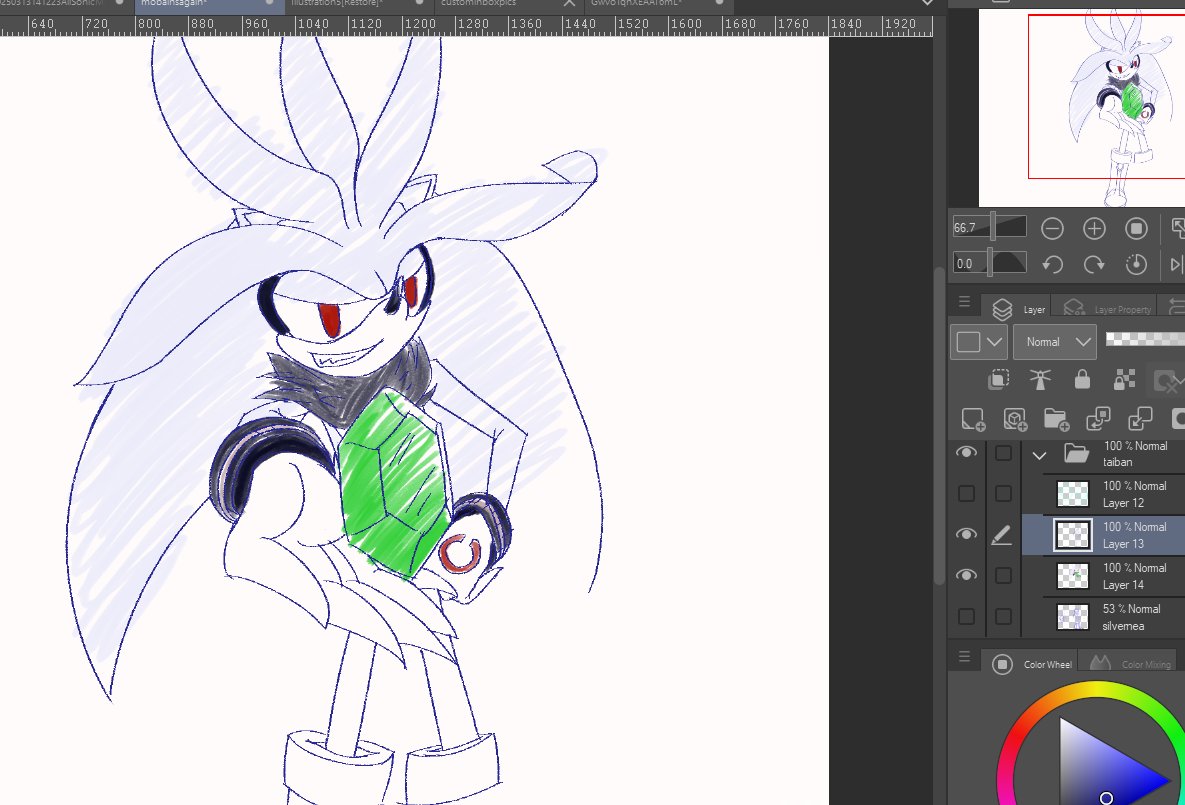Close the custominboxpics canvas tab
The width and height of the screenshot is (1185, 805).
(x=569, y=3)
